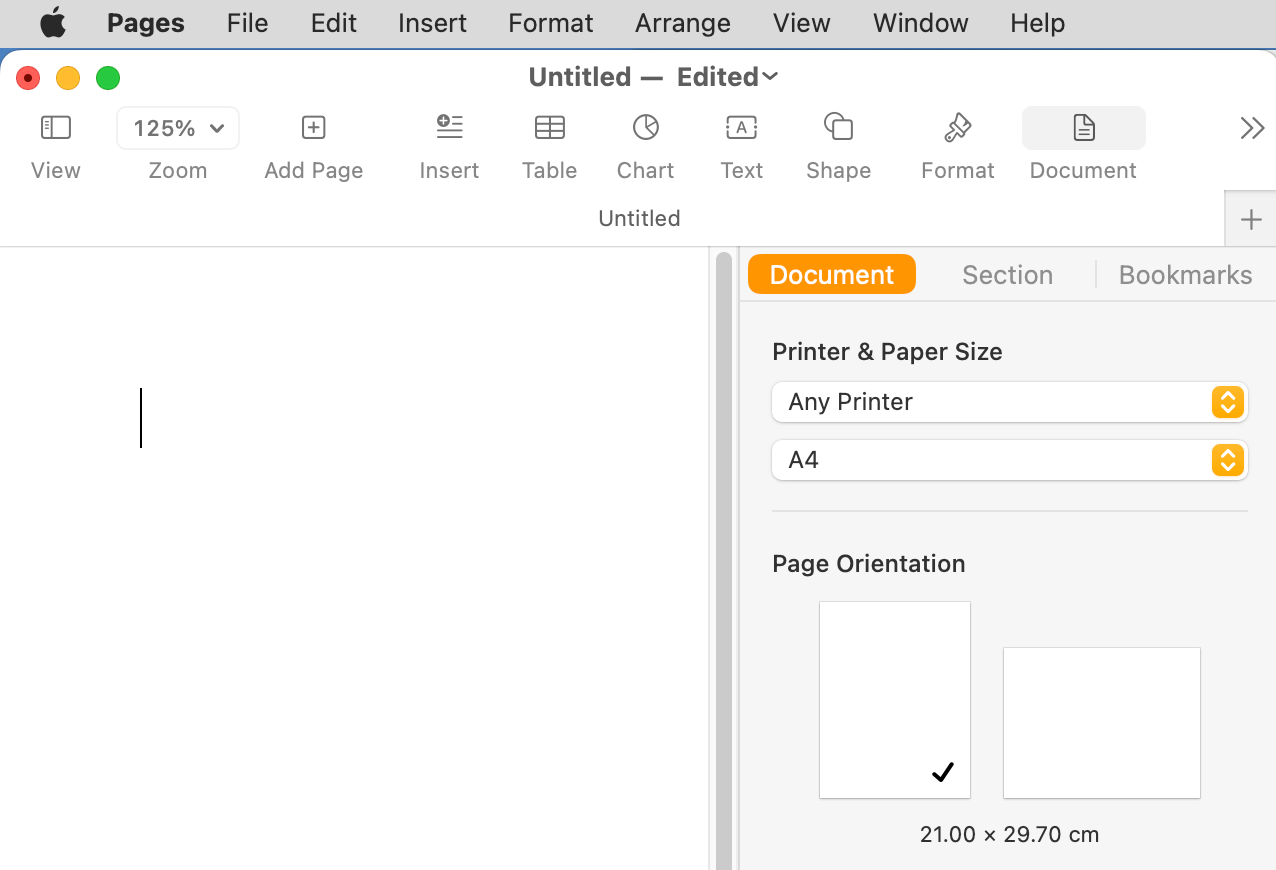Select landscape page orientation
Screen dimensions: 1276x870
pyautogui.click(x=1102, y=723)
